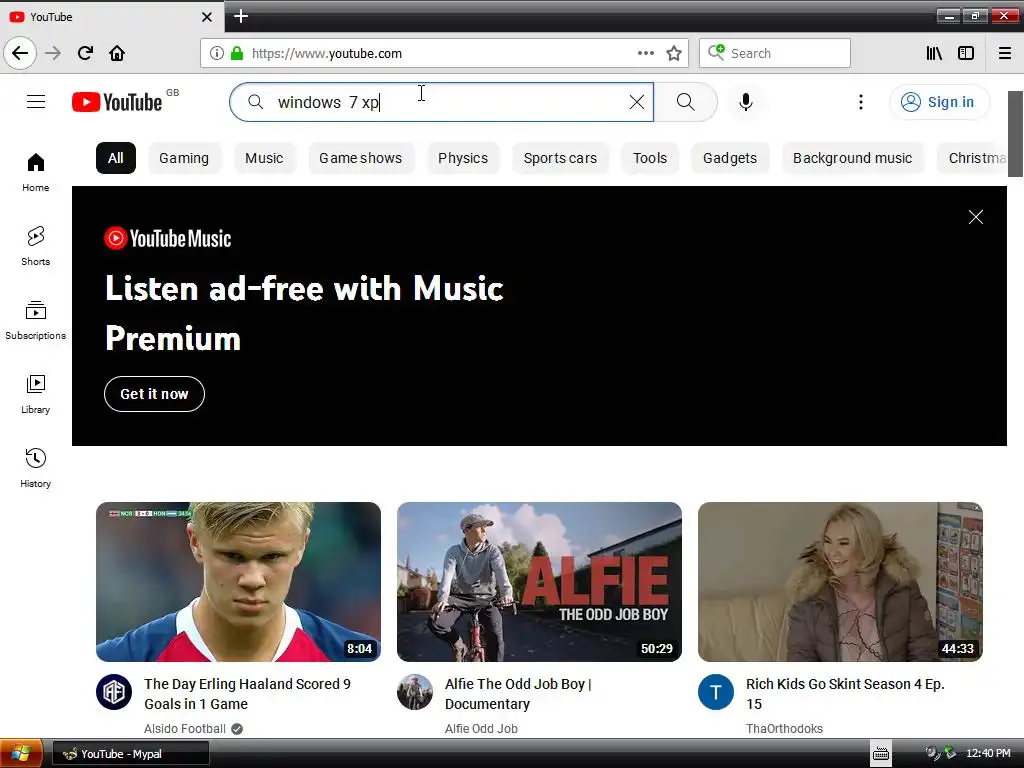
Task: Go to browser Home page icon
Action: coord(117,53)
